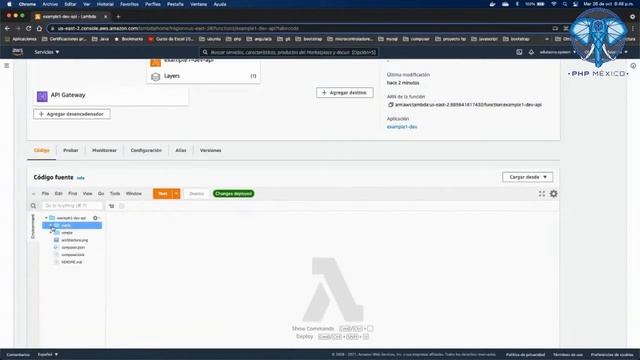Focus the Go to Anything input field

pos(72,206)
